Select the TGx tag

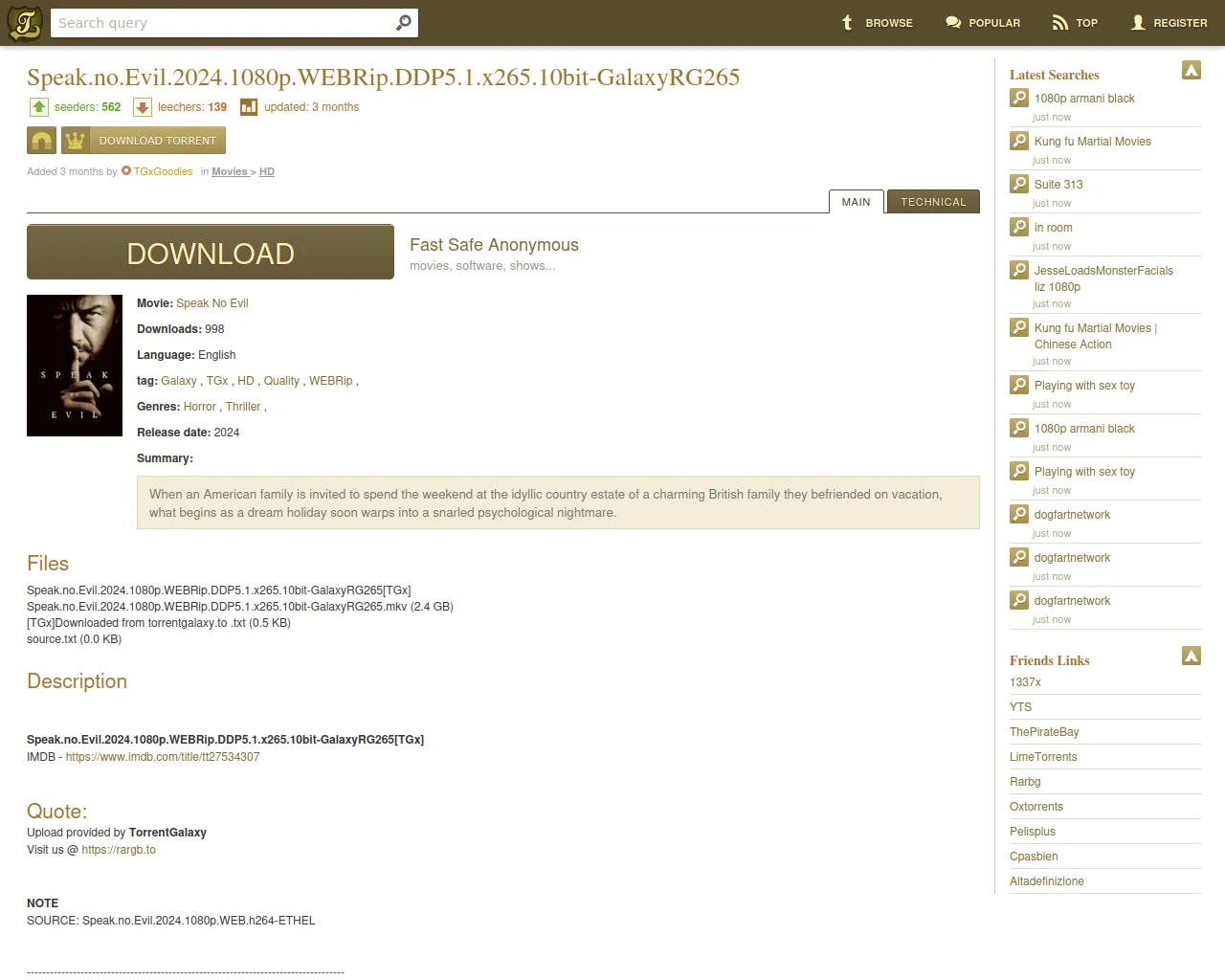click(x=217, y=381)
